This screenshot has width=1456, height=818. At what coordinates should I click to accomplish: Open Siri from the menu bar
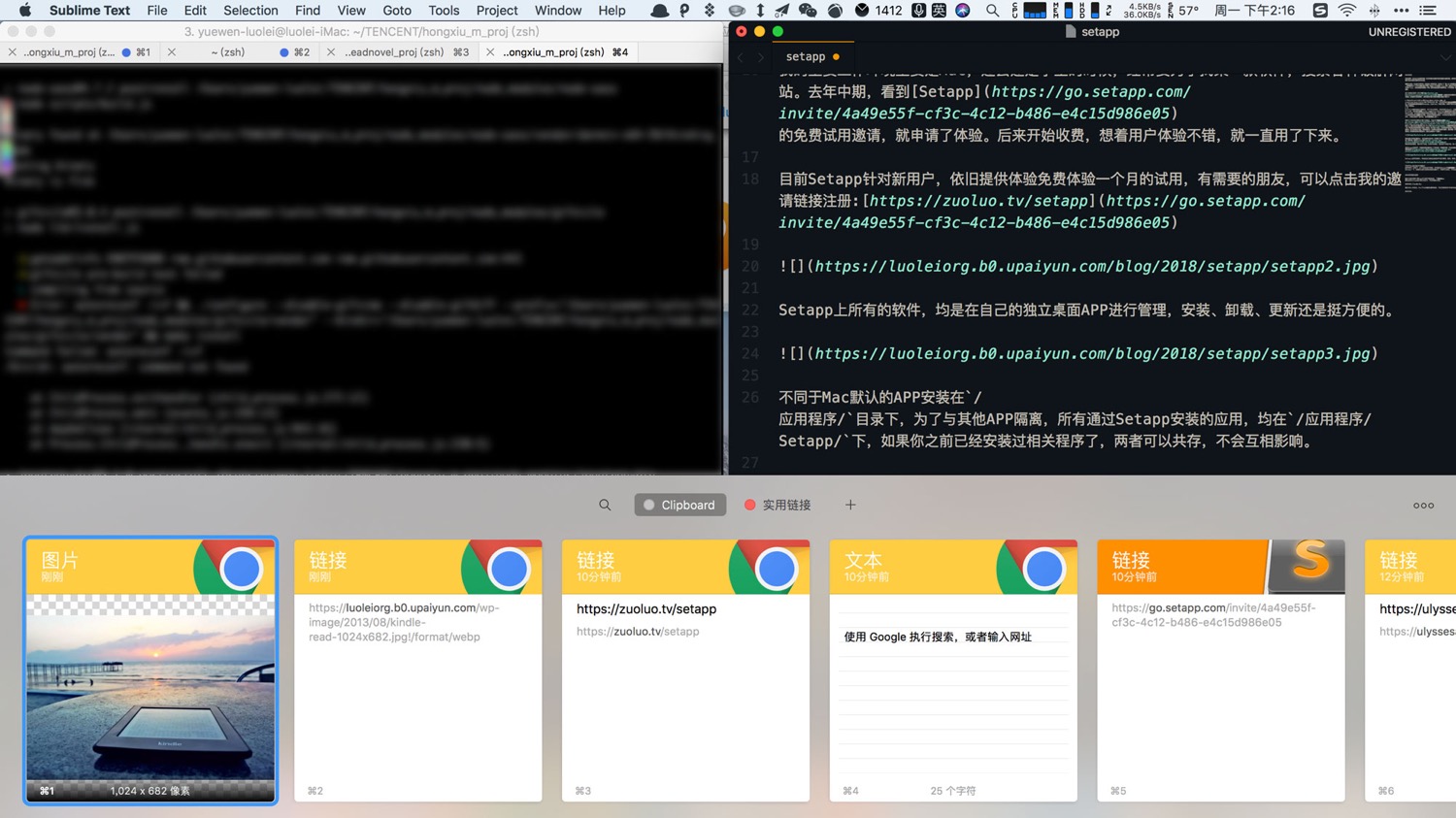(x=963, y=11)
